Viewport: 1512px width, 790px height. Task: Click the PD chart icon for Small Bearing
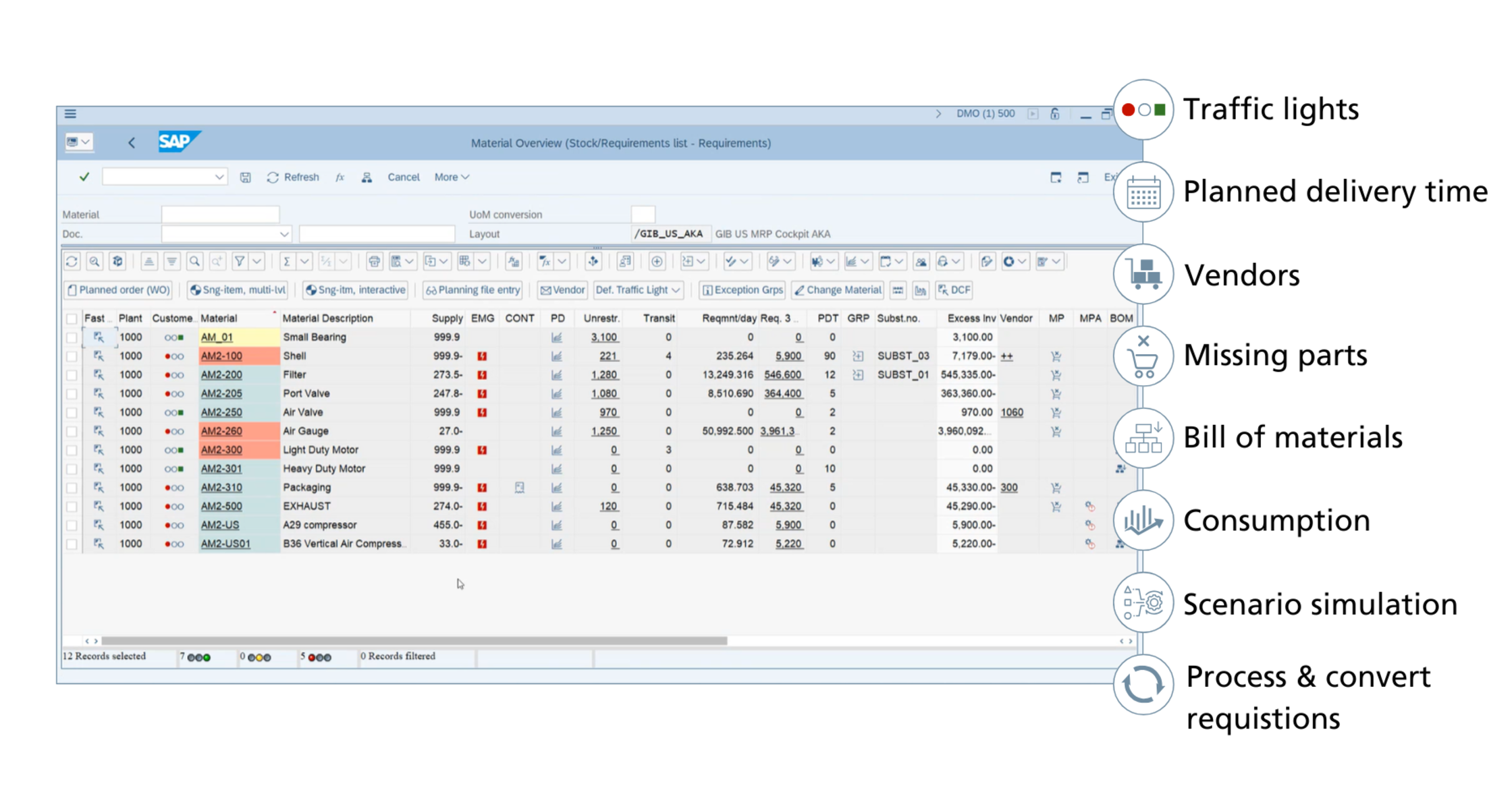[x=557, y=337]
